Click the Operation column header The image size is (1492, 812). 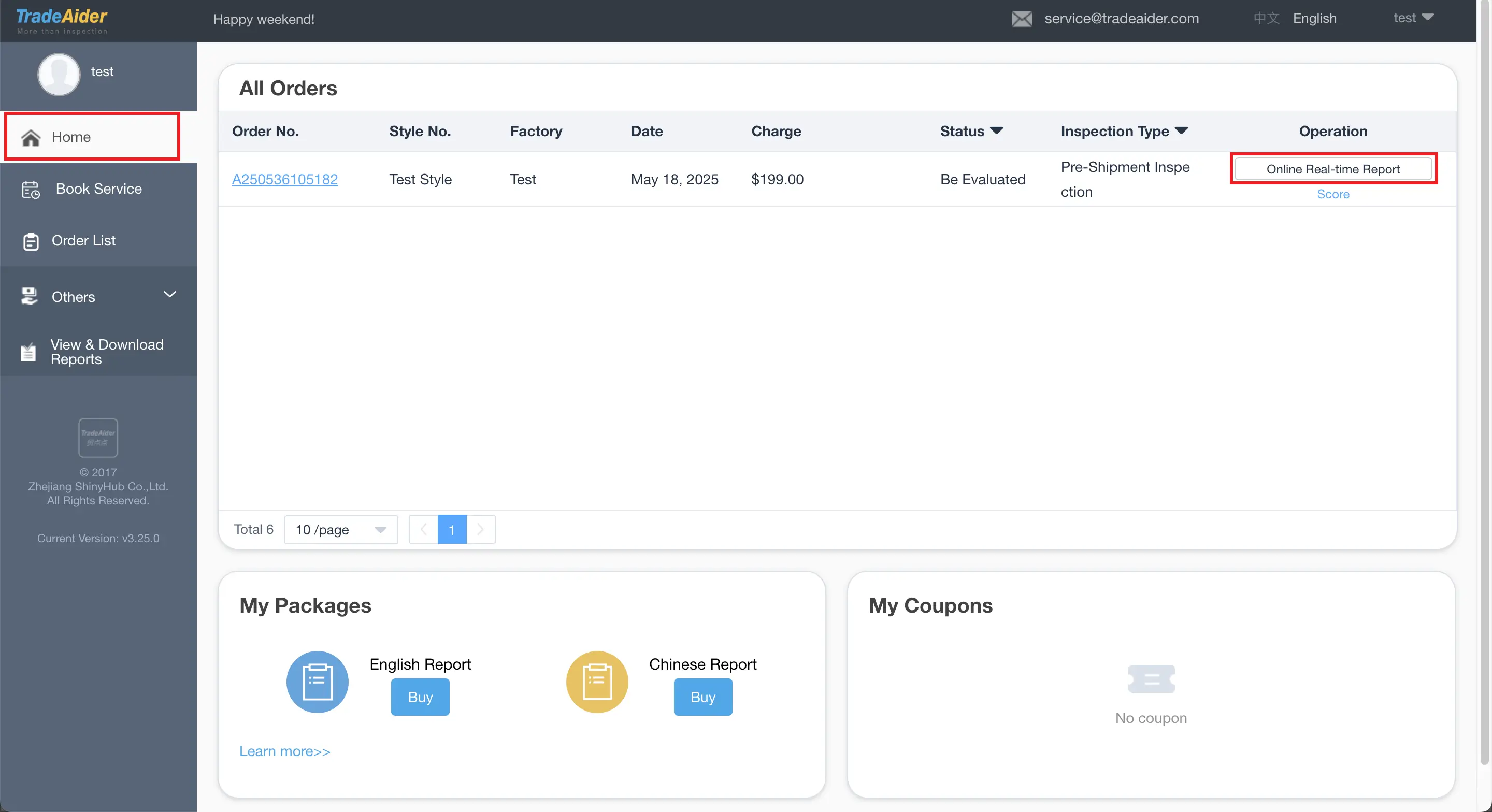(1333, 131)
